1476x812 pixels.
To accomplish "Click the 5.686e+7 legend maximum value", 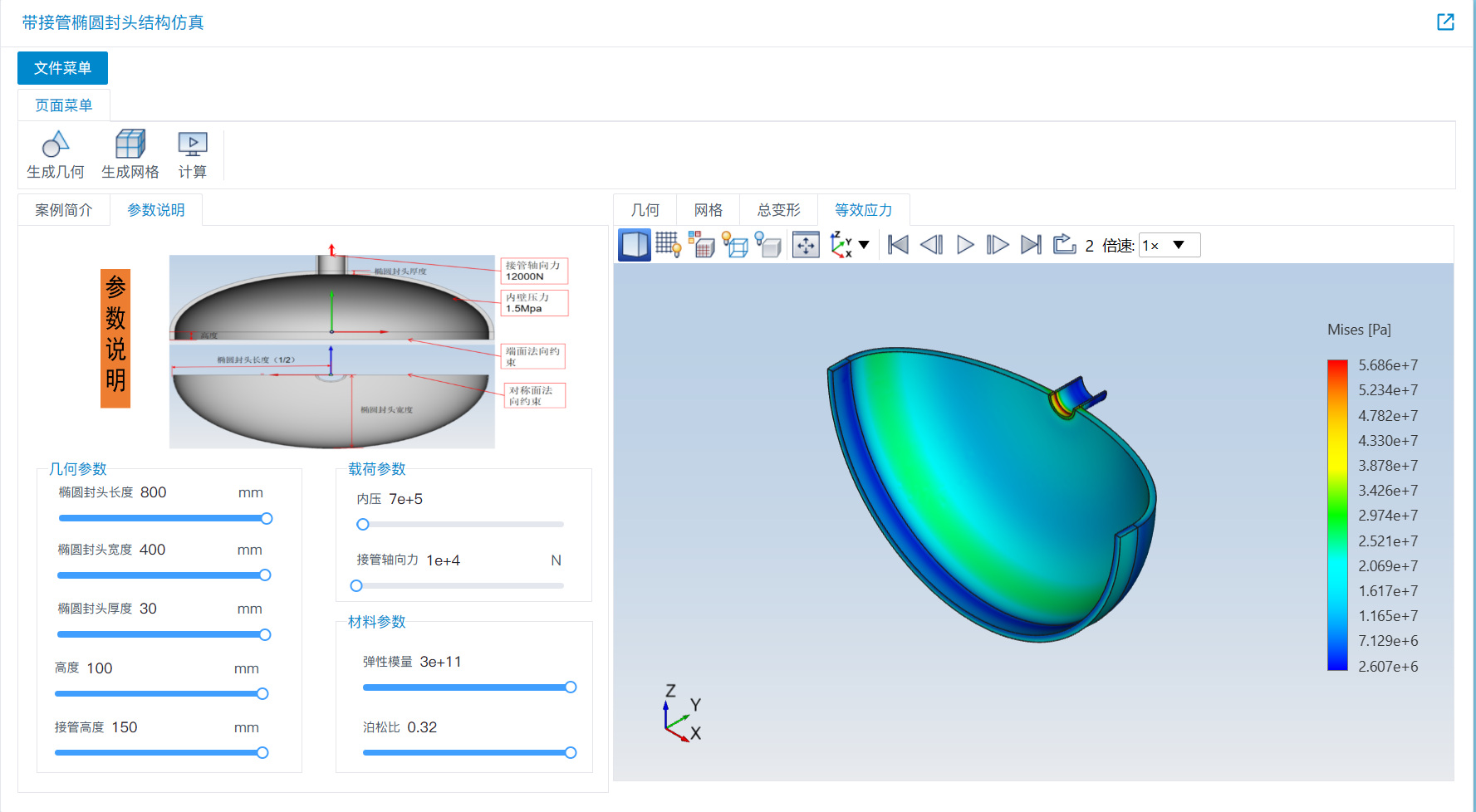I will (x=1388, y=365).
